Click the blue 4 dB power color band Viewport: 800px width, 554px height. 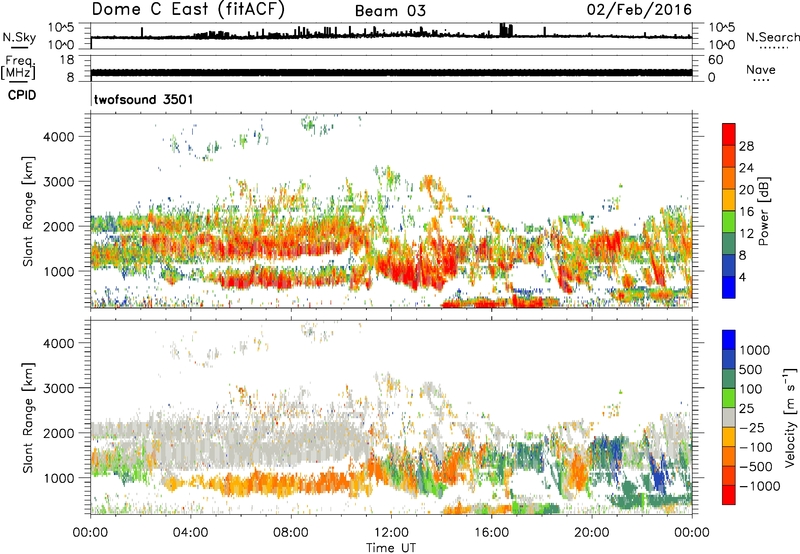[729, 287]
